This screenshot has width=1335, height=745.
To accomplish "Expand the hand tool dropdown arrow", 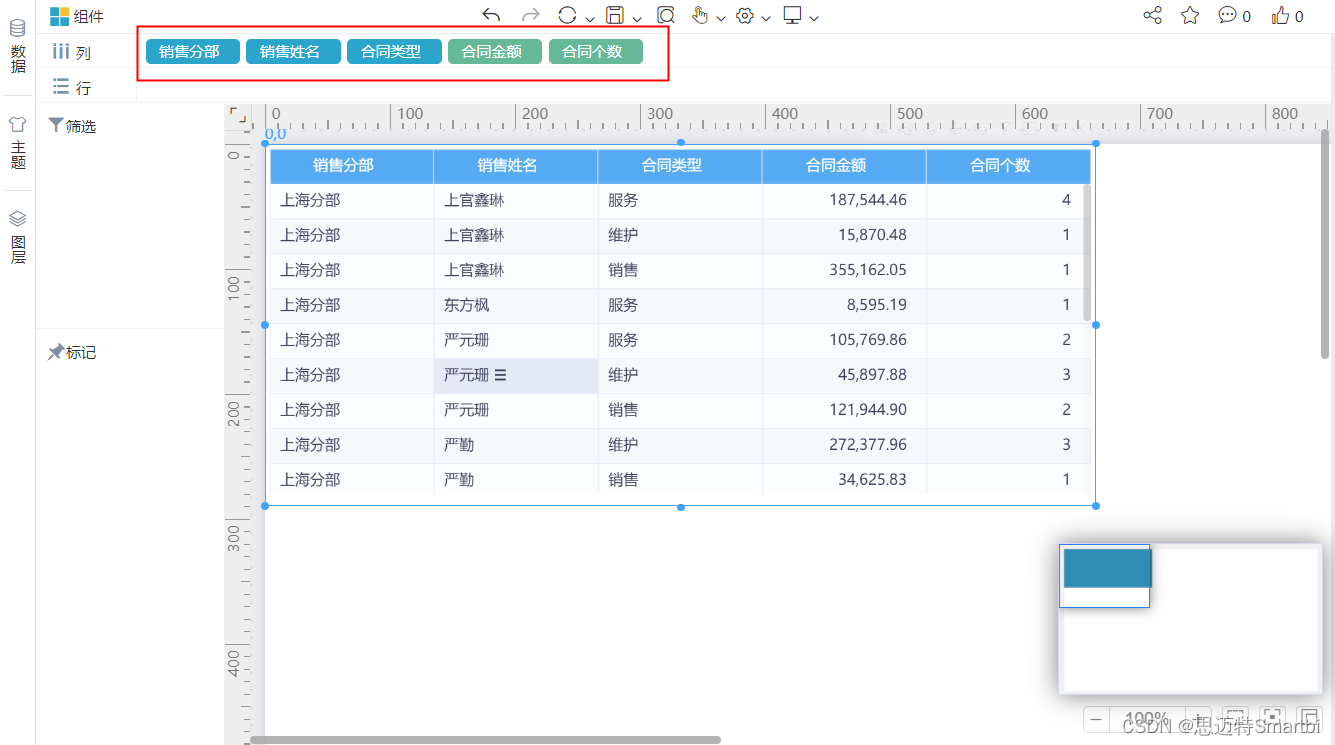I will [721, 18].
